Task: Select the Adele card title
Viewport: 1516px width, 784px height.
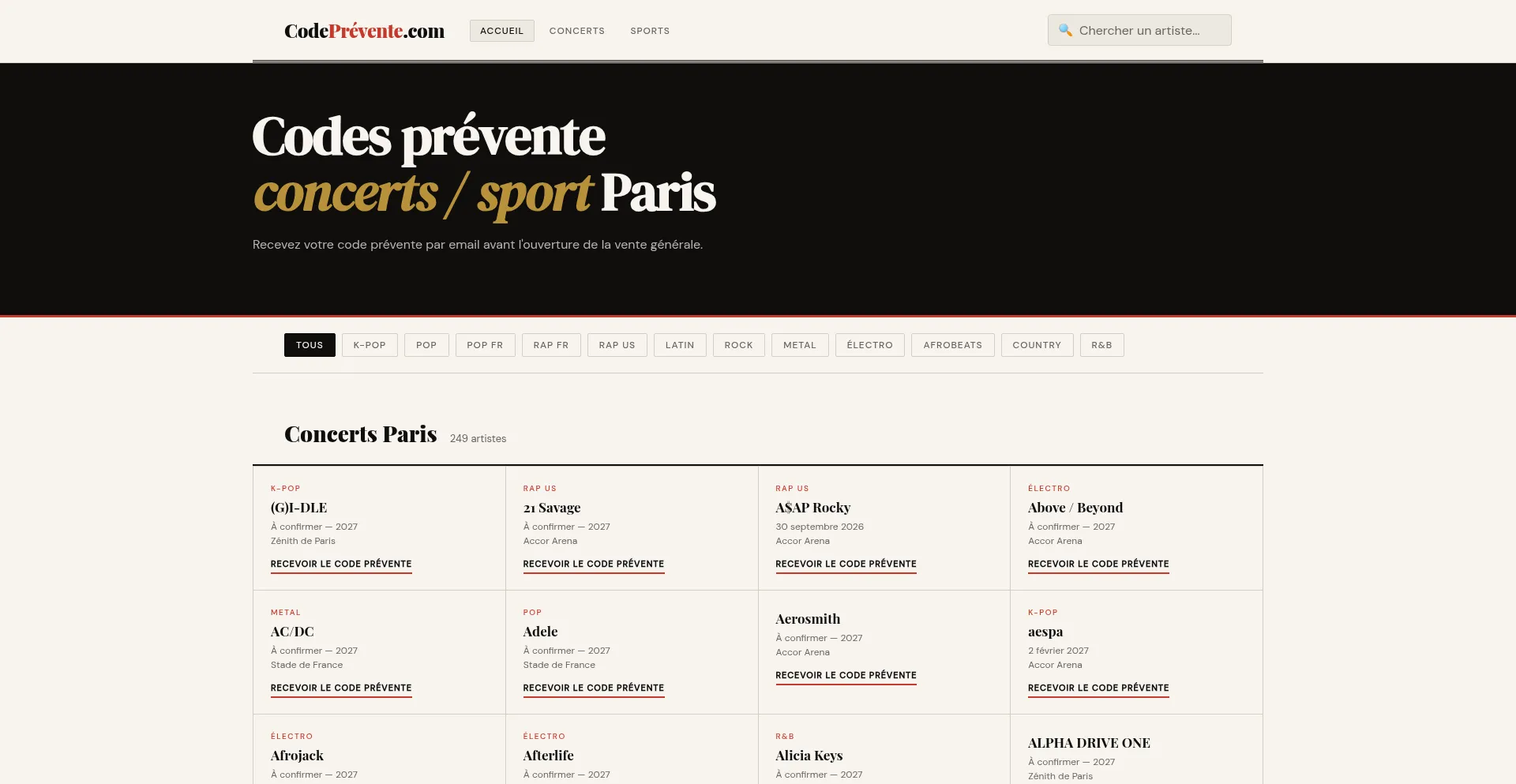Action: point(540,632)
